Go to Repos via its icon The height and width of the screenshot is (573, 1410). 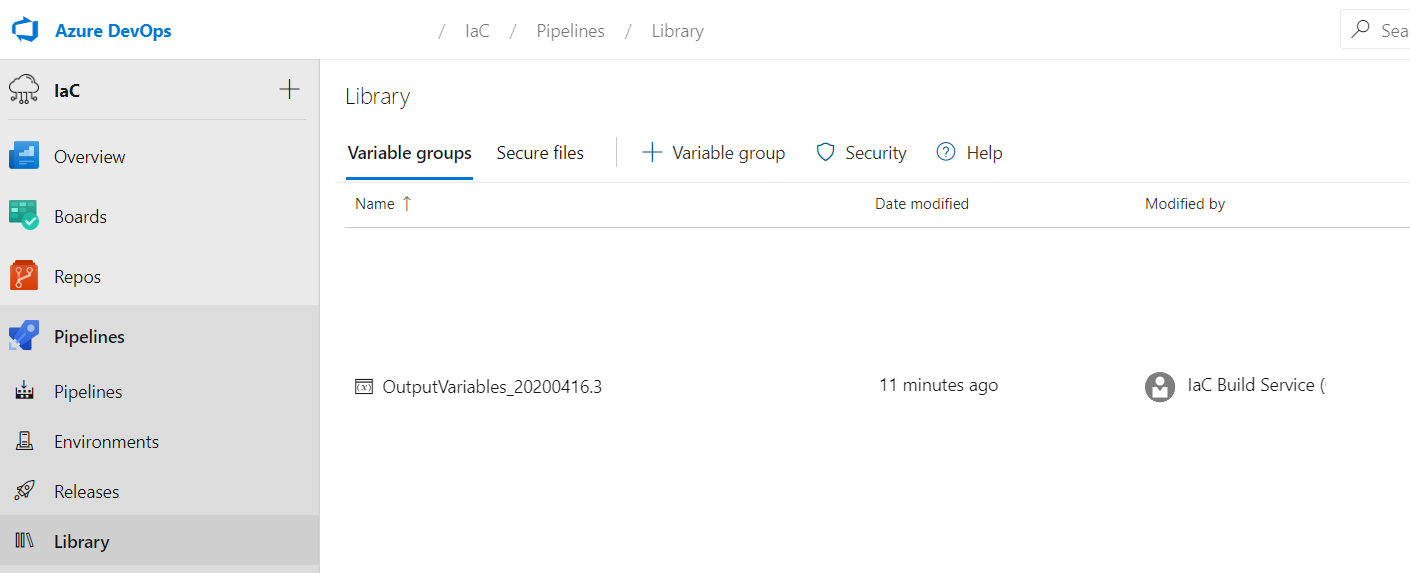[x=24, y=277]
